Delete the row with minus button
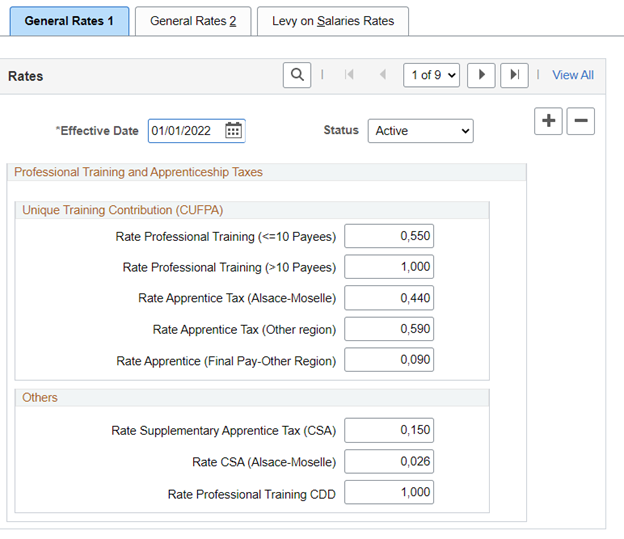The height and width of the screenshot is (539, 624). 581,121
